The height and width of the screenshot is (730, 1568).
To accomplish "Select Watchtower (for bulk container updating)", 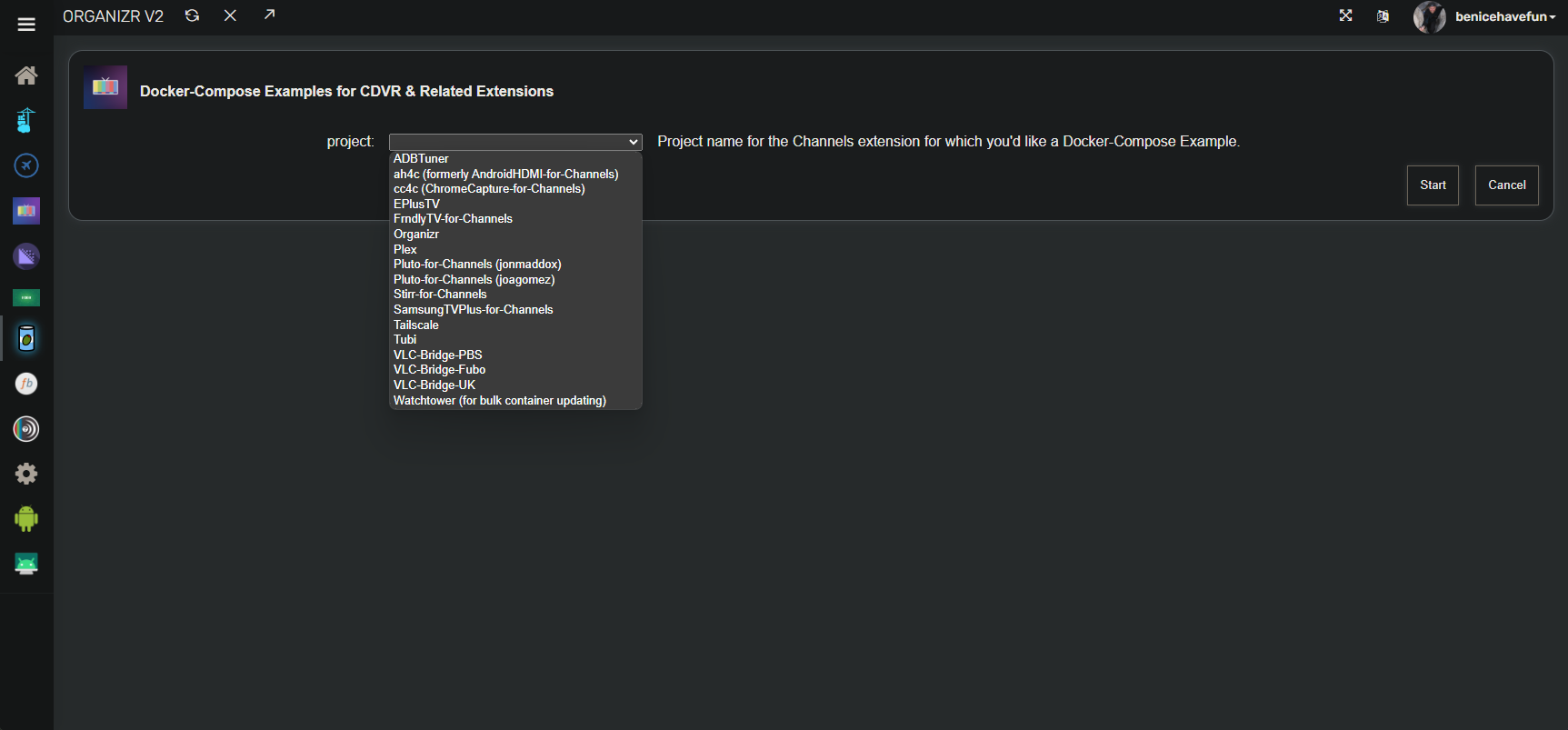I will [x=499, y=401].
